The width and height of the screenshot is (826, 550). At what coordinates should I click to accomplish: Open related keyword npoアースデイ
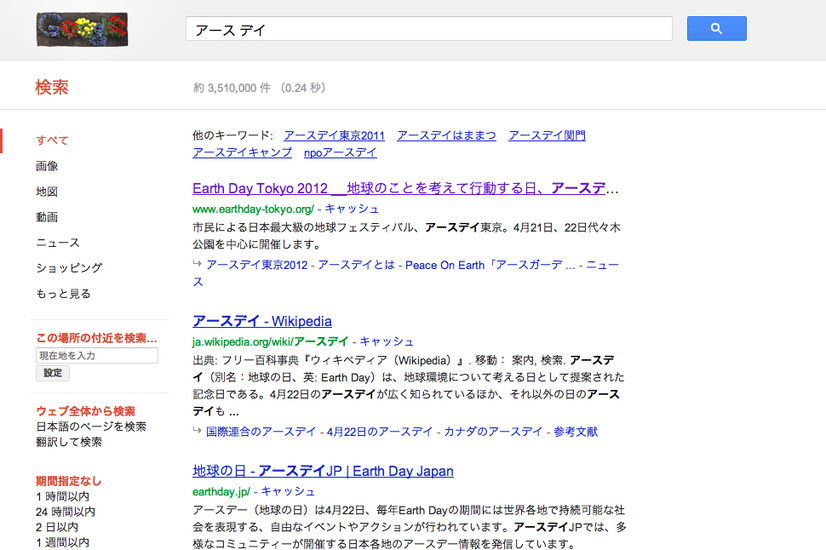pyautogui.click(x=340, y=152)
